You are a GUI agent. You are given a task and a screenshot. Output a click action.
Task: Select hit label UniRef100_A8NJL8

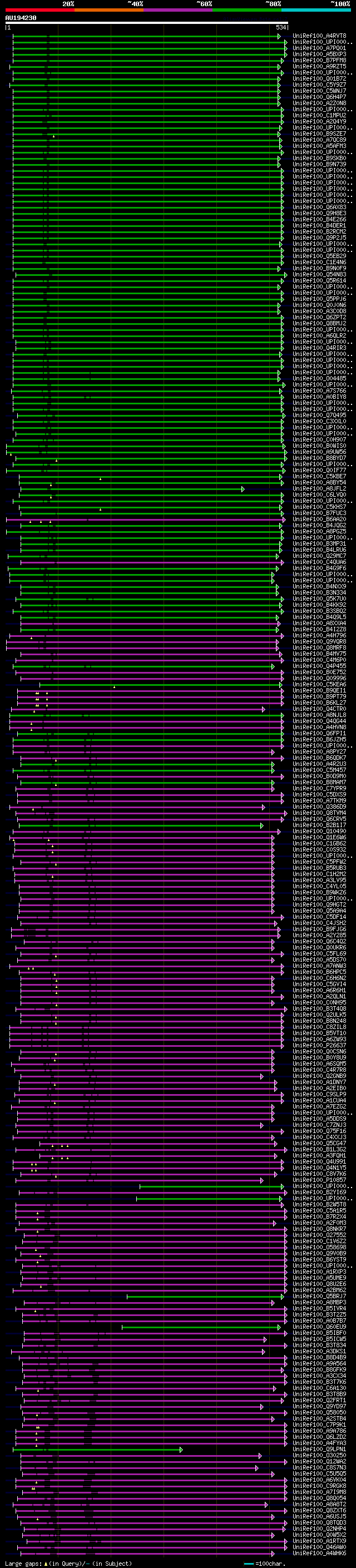pyautogui.click(x=319, y=715)
